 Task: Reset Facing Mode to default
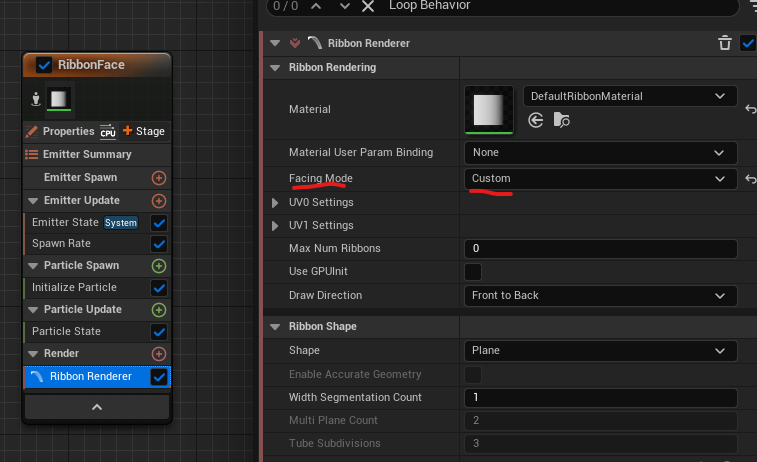(750, 179)
